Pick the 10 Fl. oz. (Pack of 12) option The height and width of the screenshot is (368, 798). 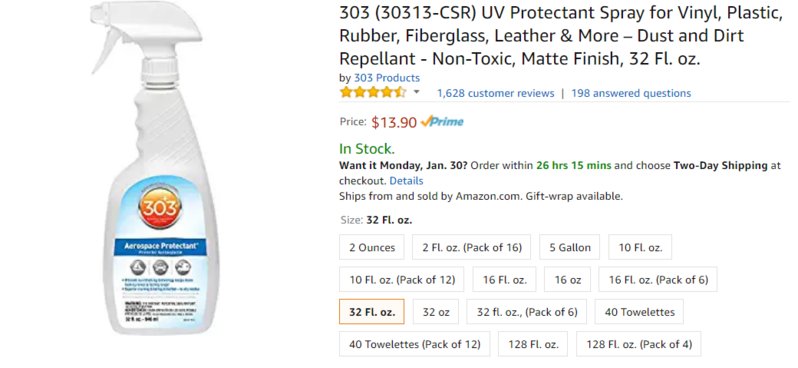coord(402,279)
